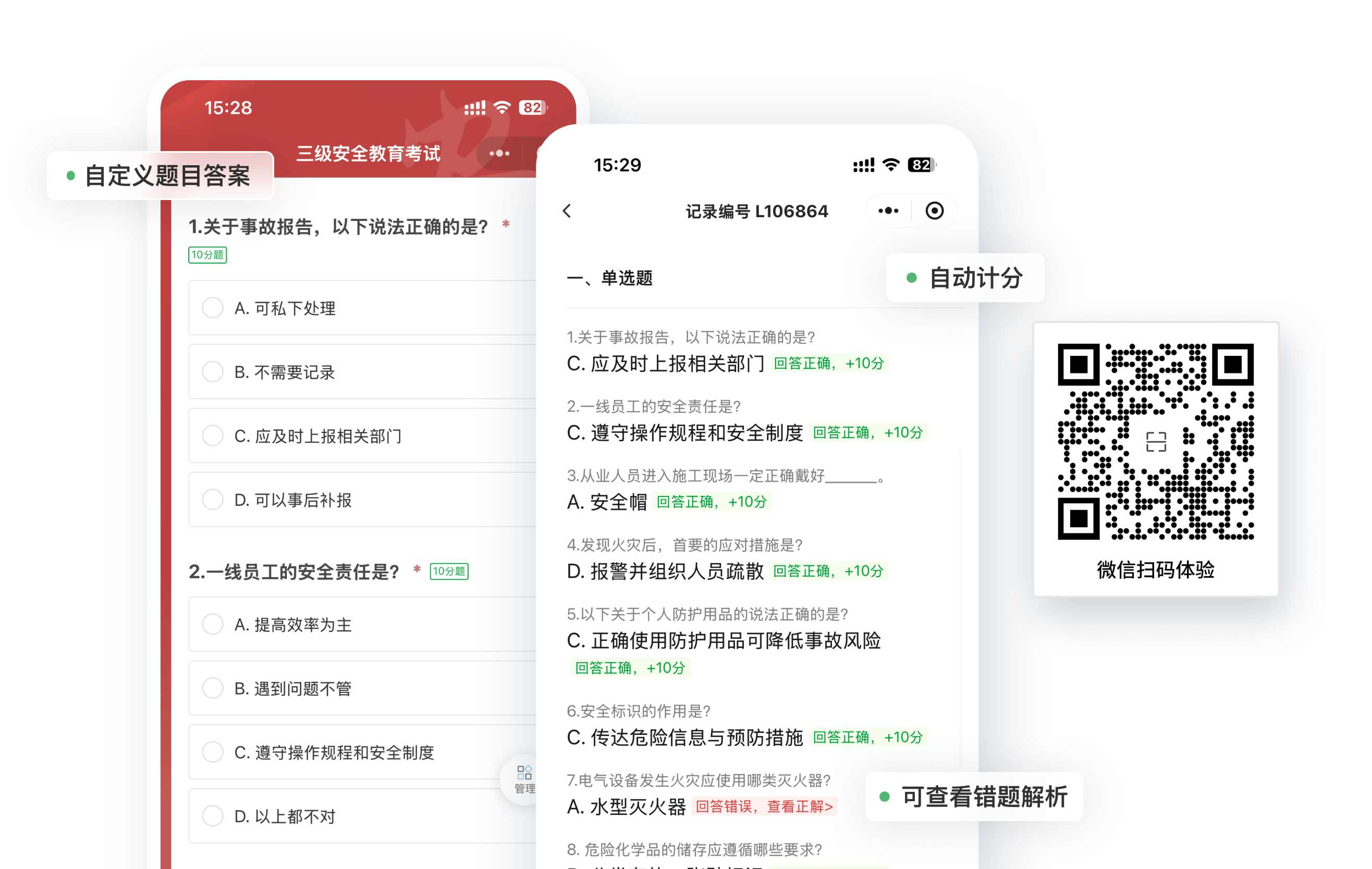Tap answered text C. 应及时上报相关部门 in record

(666, 363)
